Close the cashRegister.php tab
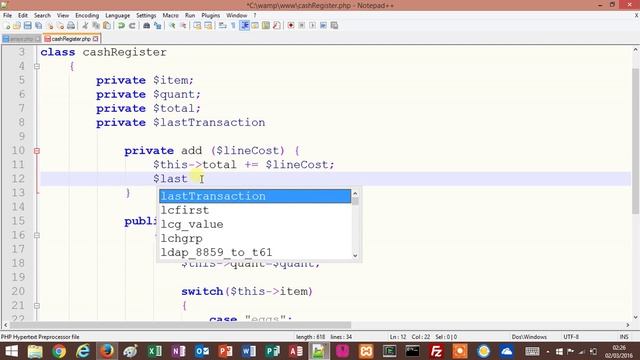The image size is (640, 360). 96,39
